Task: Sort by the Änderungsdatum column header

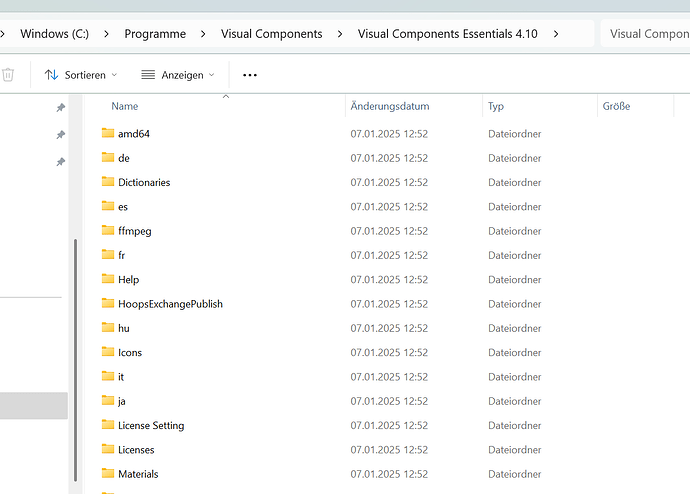Action: [x=390, y=106]
